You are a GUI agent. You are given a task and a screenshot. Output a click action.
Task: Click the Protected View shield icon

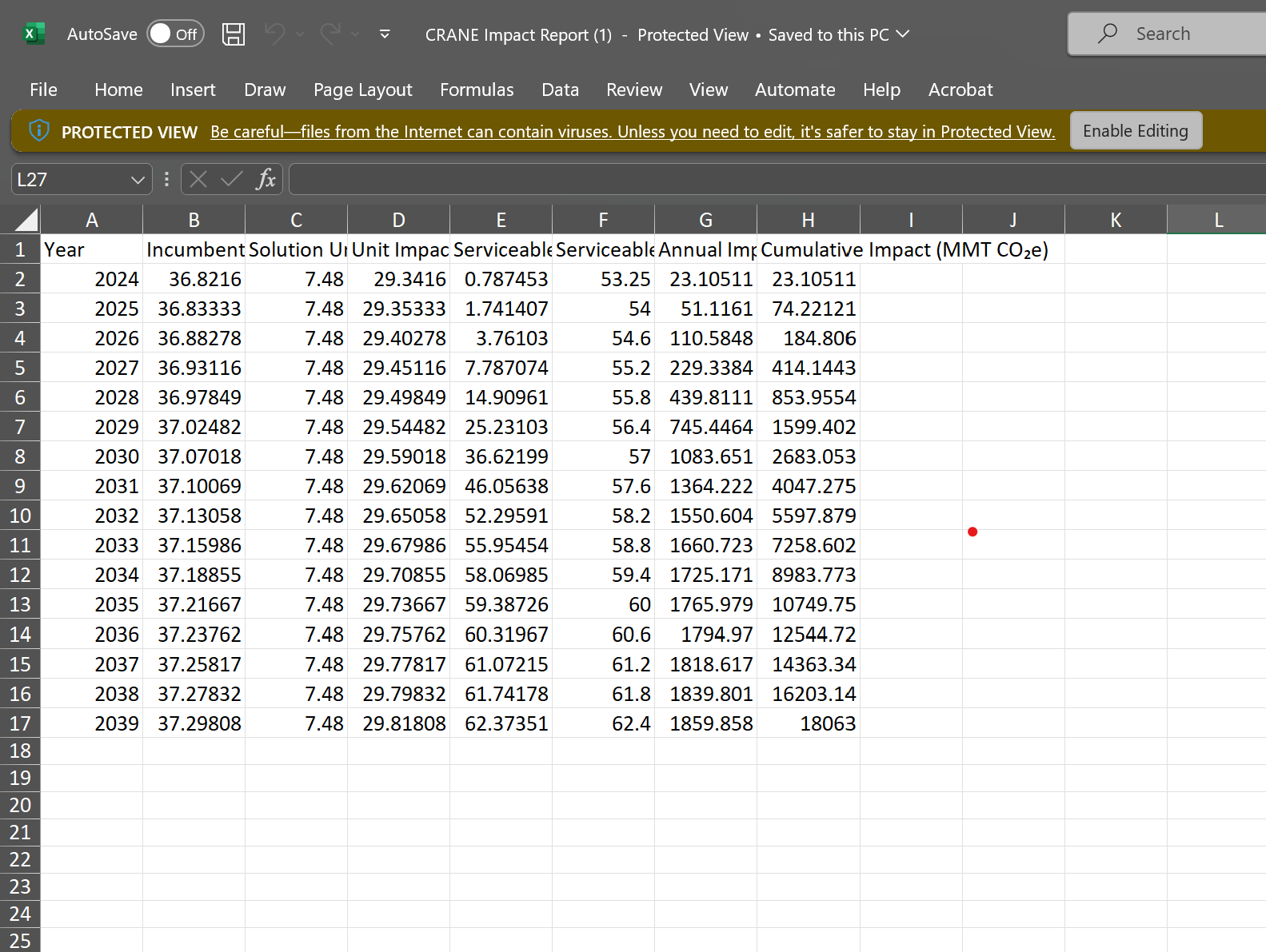(38, 130)
